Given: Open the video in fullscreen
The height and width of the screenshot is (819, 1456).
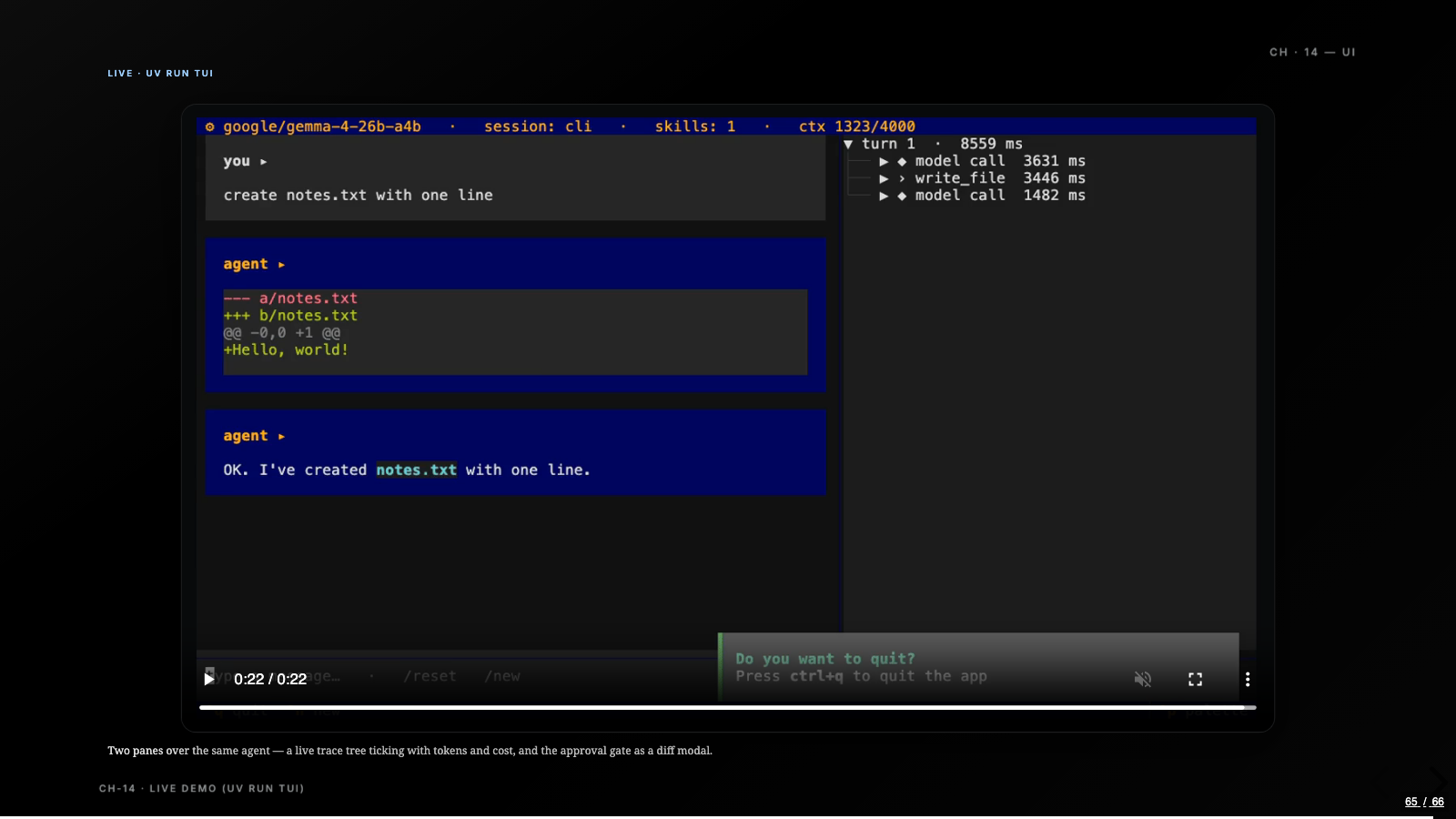Looking at the screenshot, I should [x=1196, y=679].
